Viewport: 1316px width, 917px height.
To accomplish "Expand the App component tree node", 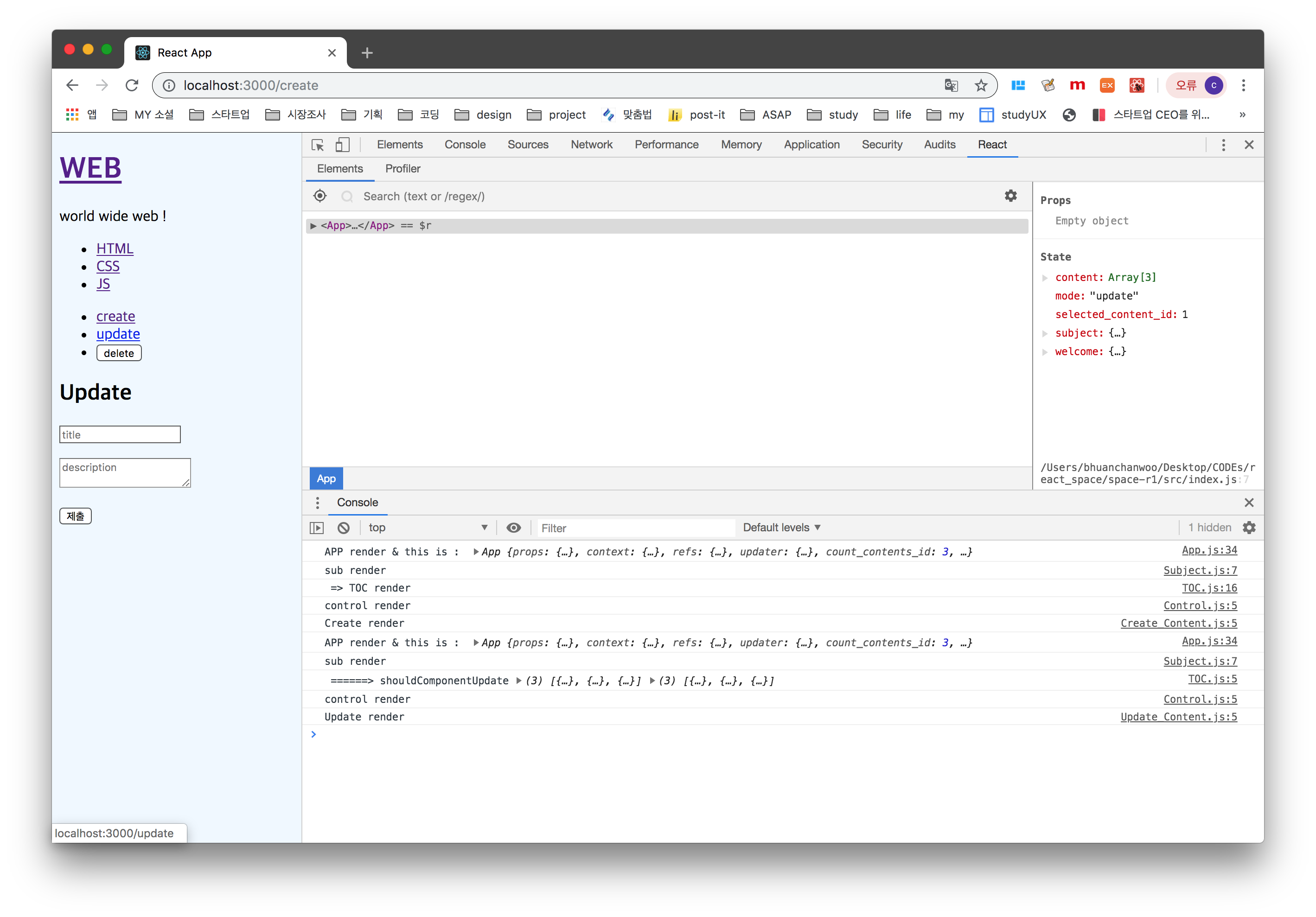I will (313, 226).
